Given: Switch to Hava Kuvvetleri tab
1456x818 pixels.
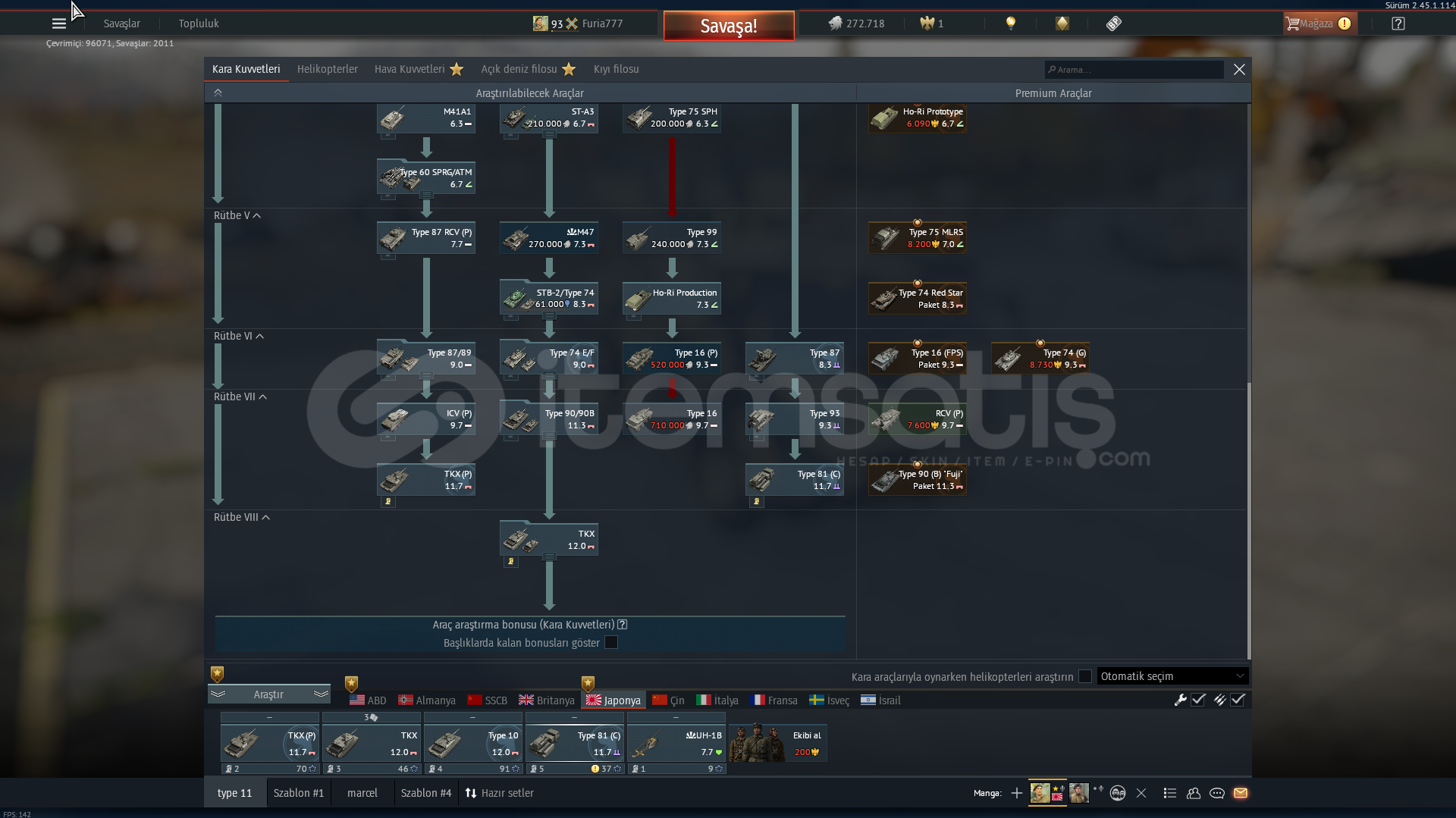Looking at the screenshot, I should coord(418,69).
